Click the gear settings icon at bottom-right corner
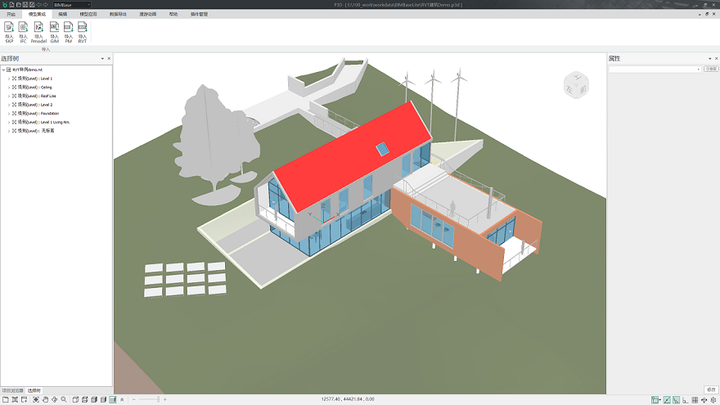 click(x=714, y=400)
